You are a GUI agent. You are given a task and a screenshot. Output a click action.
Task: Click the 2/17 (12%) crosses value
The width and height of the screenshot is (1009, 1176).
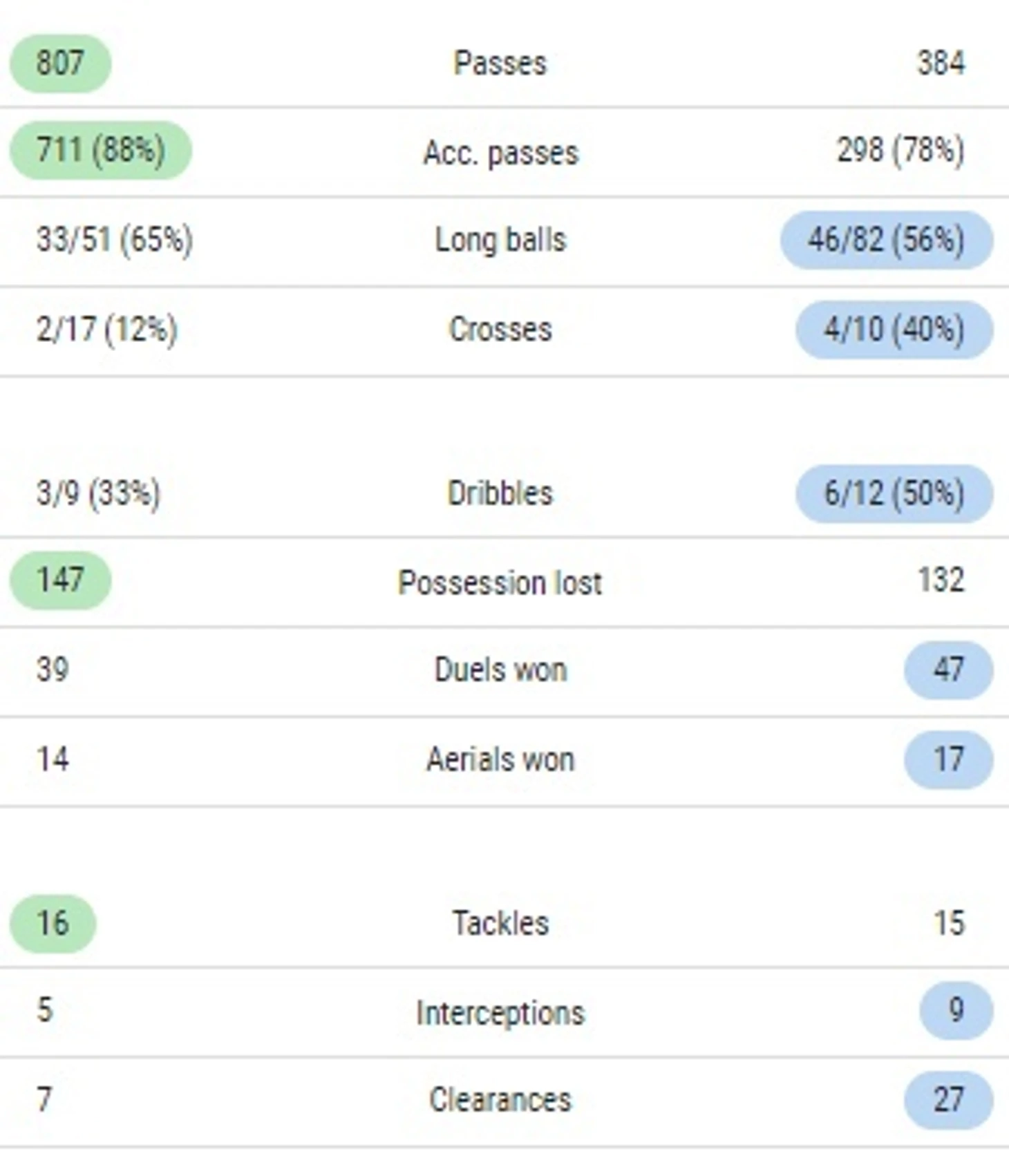tap(106, 329)
